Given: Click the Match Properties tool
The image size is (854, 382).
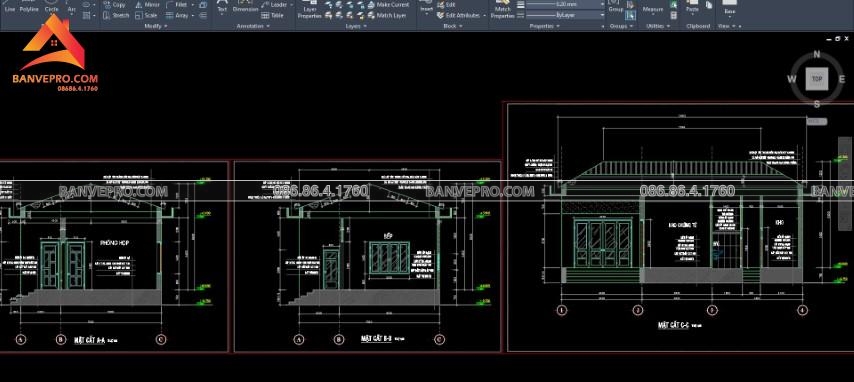Looking at the screenshot, I should coord(503,10).
